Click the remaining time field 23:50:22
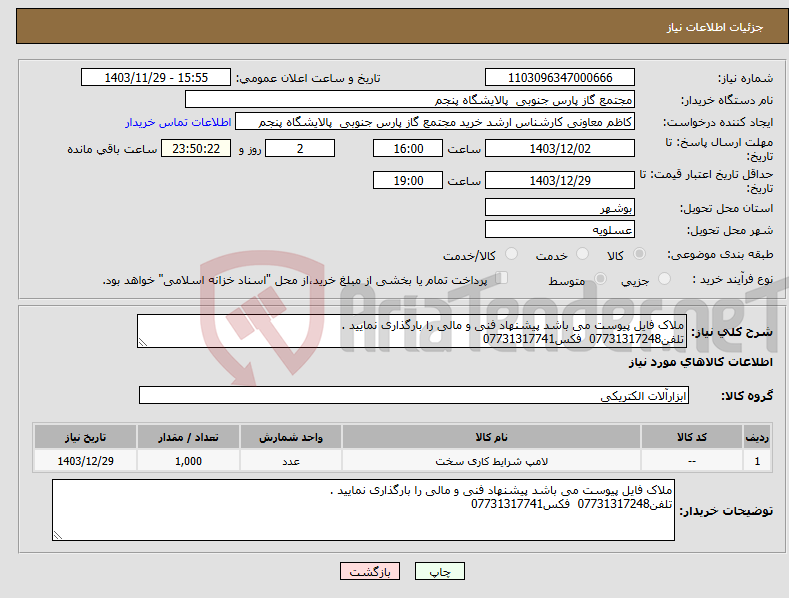789x598 pixels. 196,148
